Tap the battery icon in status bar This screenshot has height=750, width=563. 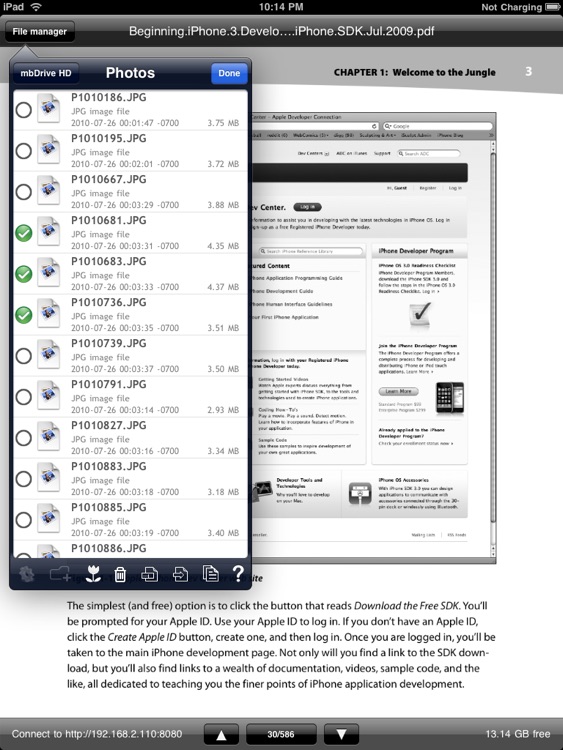tap(552, 7)
